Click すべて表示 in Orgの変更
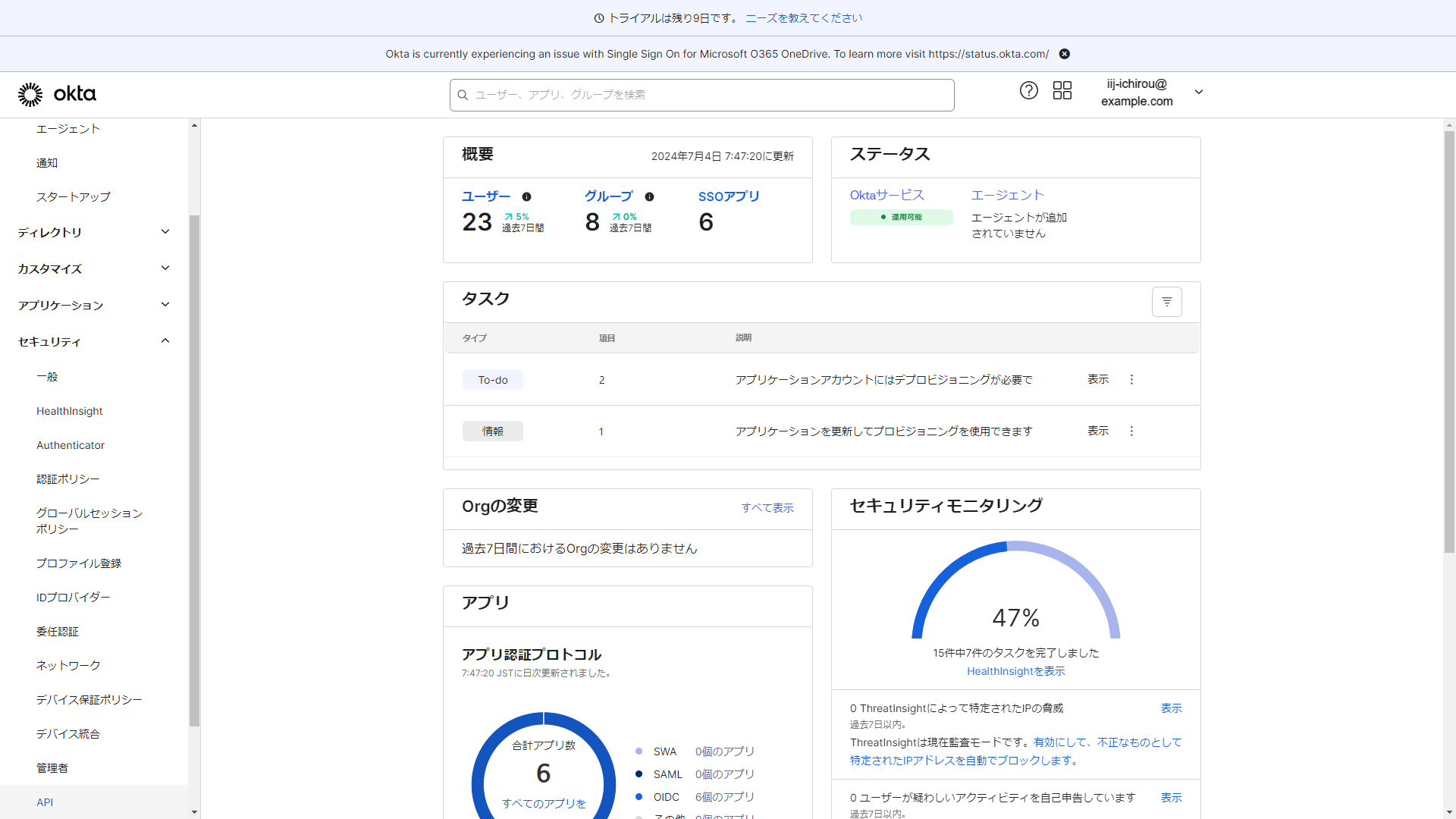This screenshot has width=1456, height=819. point(767,508)
